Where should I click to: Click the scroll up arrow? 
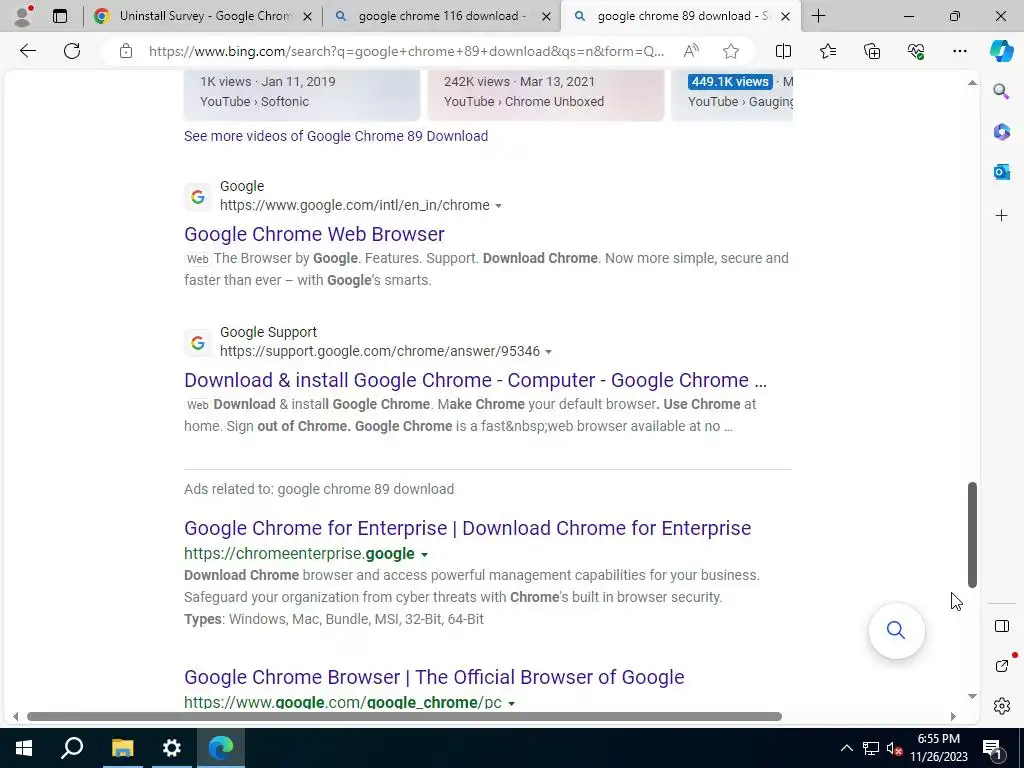tap(972, 82)
